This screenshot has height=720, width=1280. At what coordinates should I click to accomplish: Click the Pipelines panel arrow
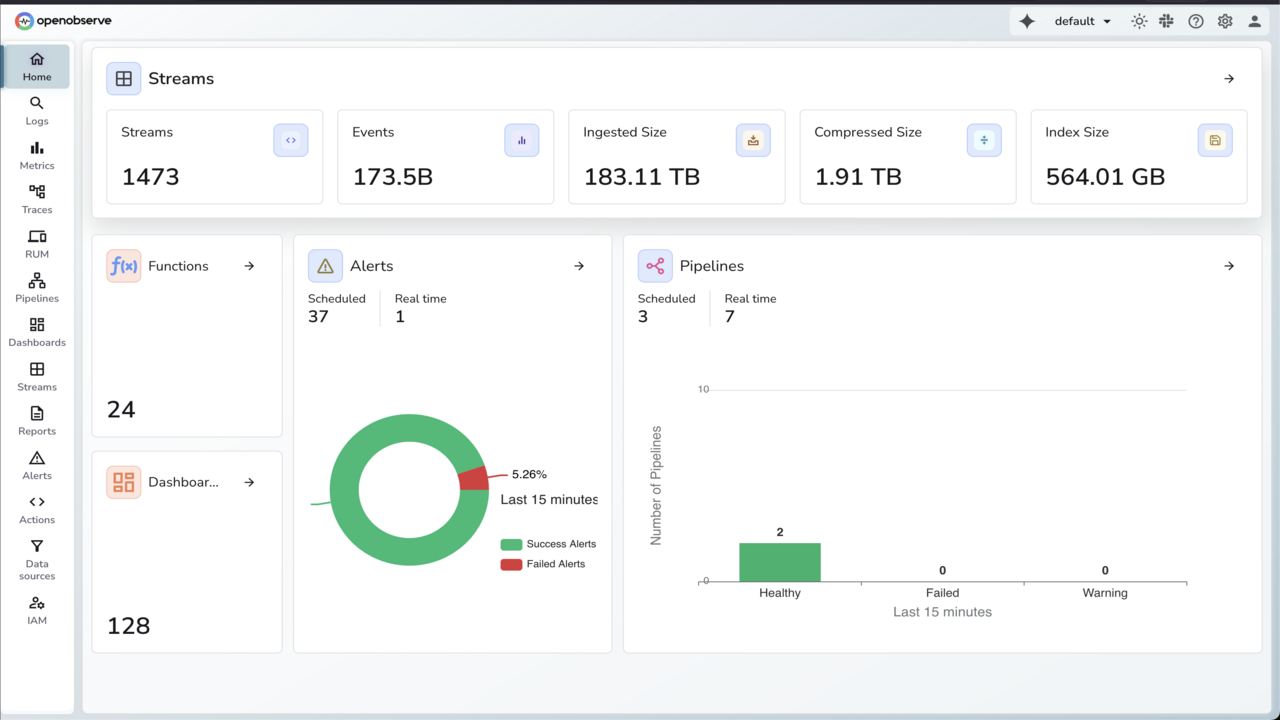click(1229, 266)
